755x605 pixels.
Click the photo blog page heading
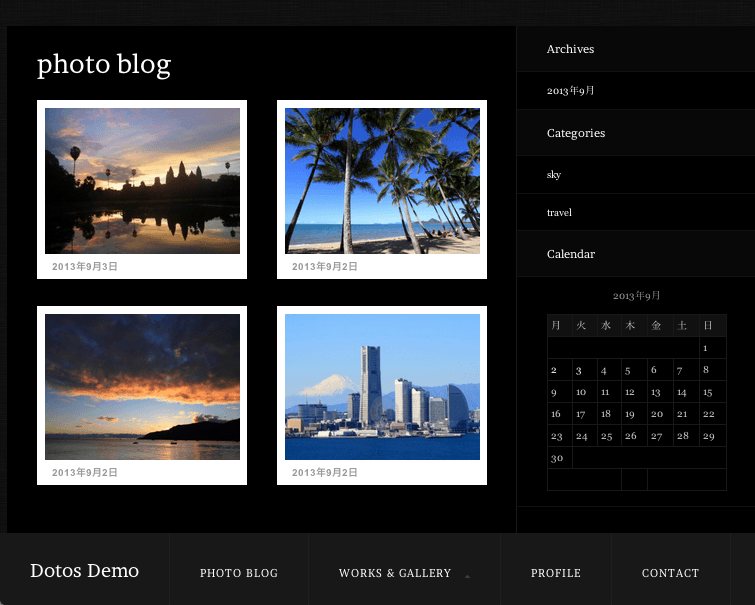point(104,65)
